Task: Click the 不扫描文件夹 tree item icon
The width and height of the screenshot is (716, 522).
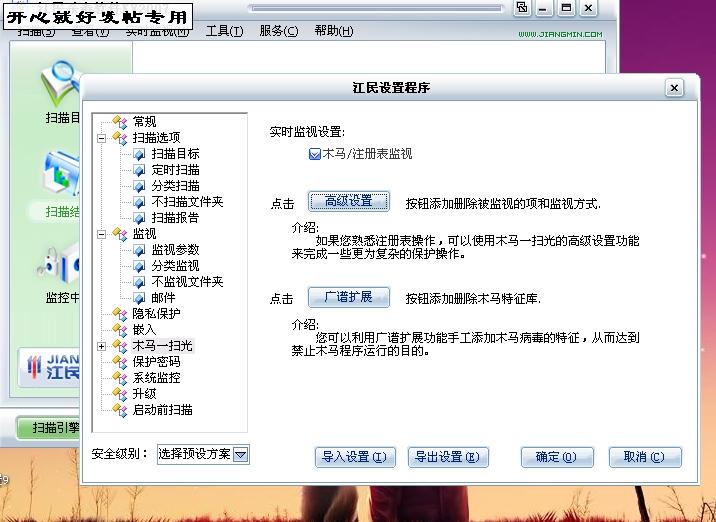Action: tap(139, 202)
